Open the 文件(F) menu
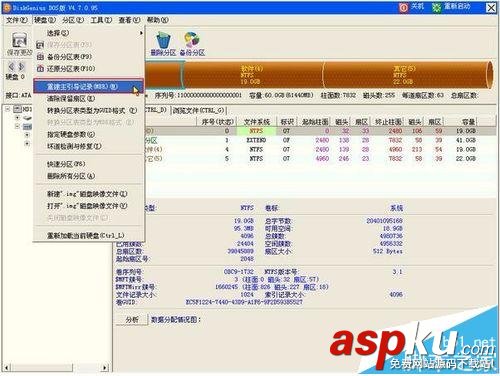Image resolution: width=500 pixels, height=376 pixels. [x=17, y=20]
